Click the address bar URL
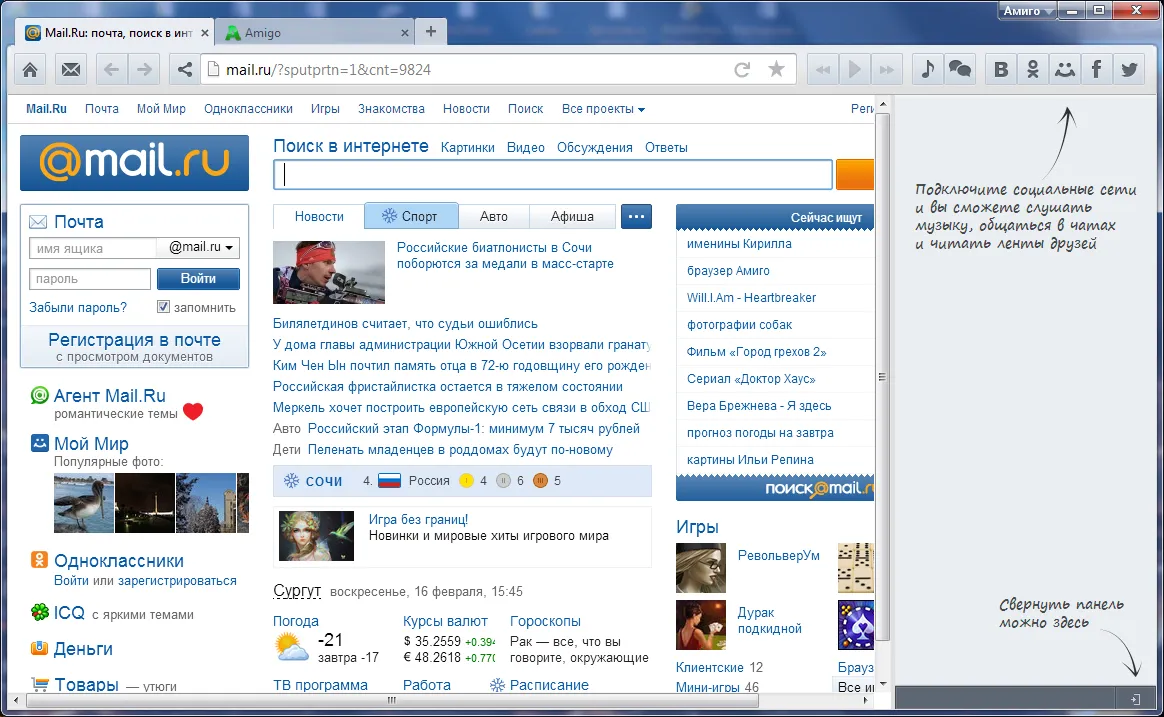1164x717 pixels. (x=328, y=70)
